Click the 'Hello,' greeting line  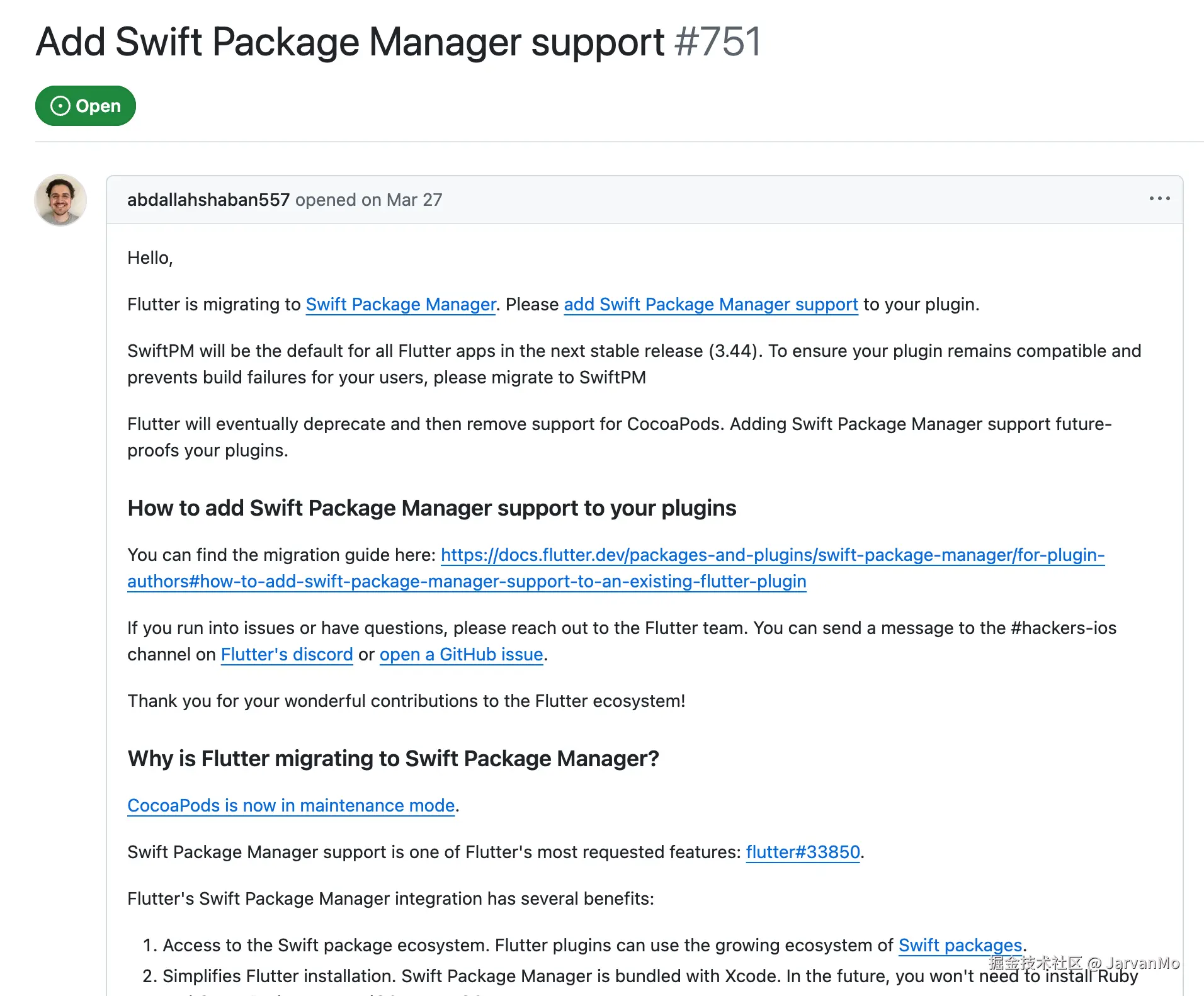click(x=150, y=258)
